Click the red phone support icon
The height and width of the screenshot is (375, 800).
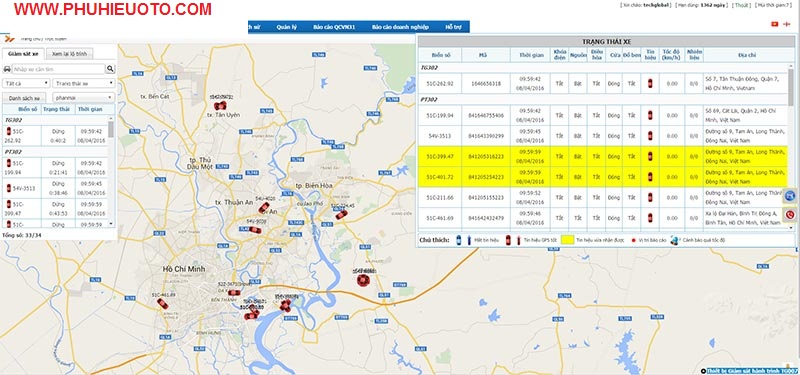pos(790,215)
